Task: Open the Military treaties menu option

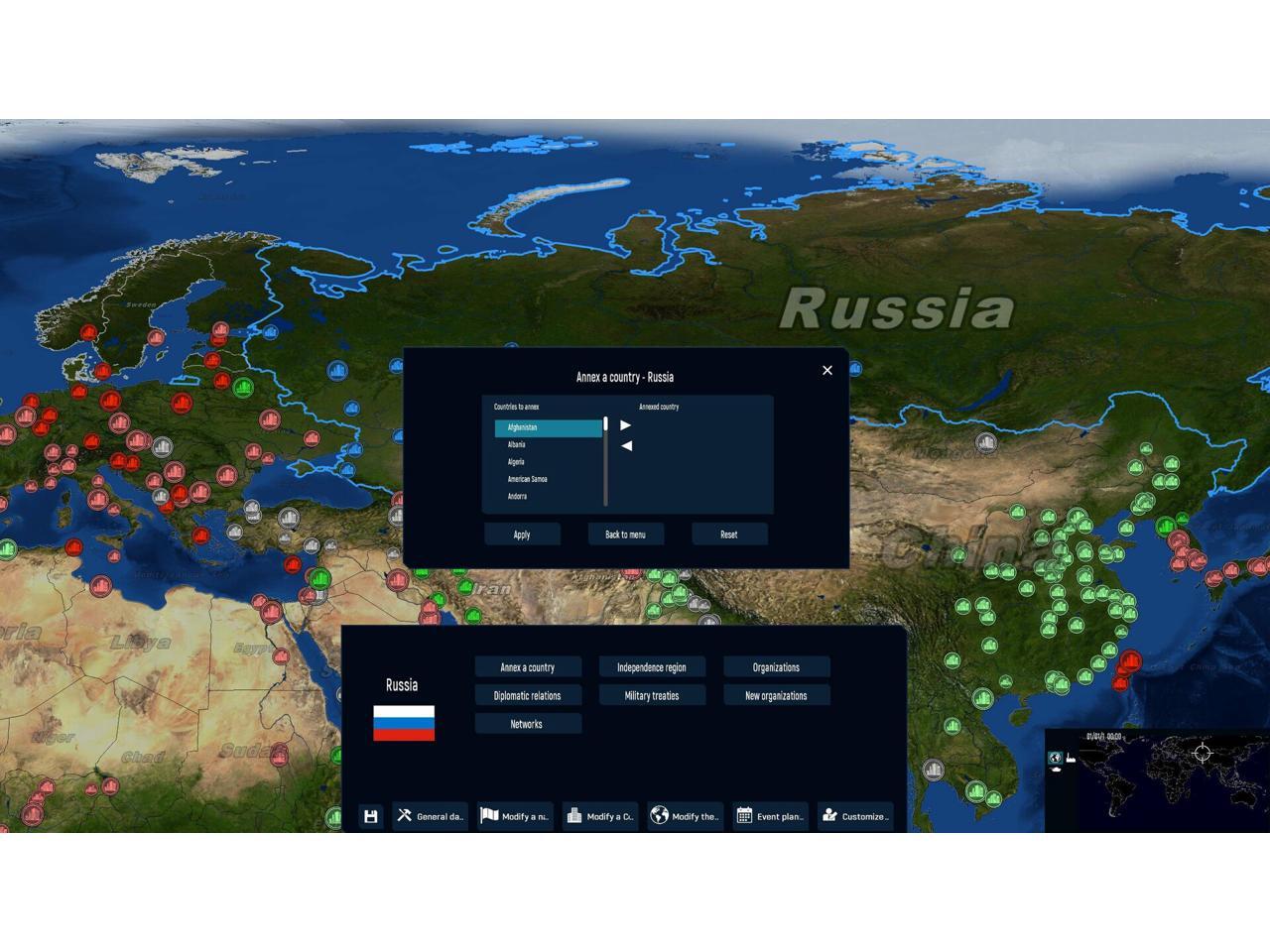Action: point(652,696)
